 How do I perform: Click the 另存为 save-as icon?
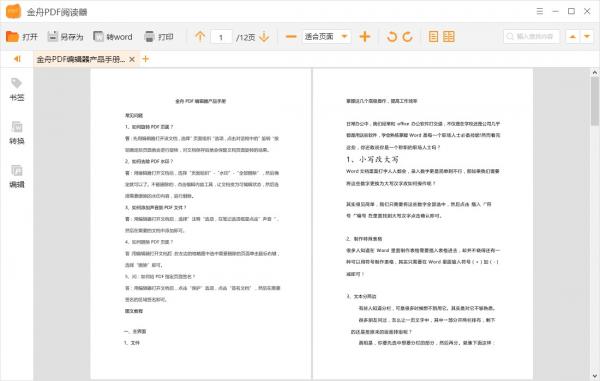52,36
